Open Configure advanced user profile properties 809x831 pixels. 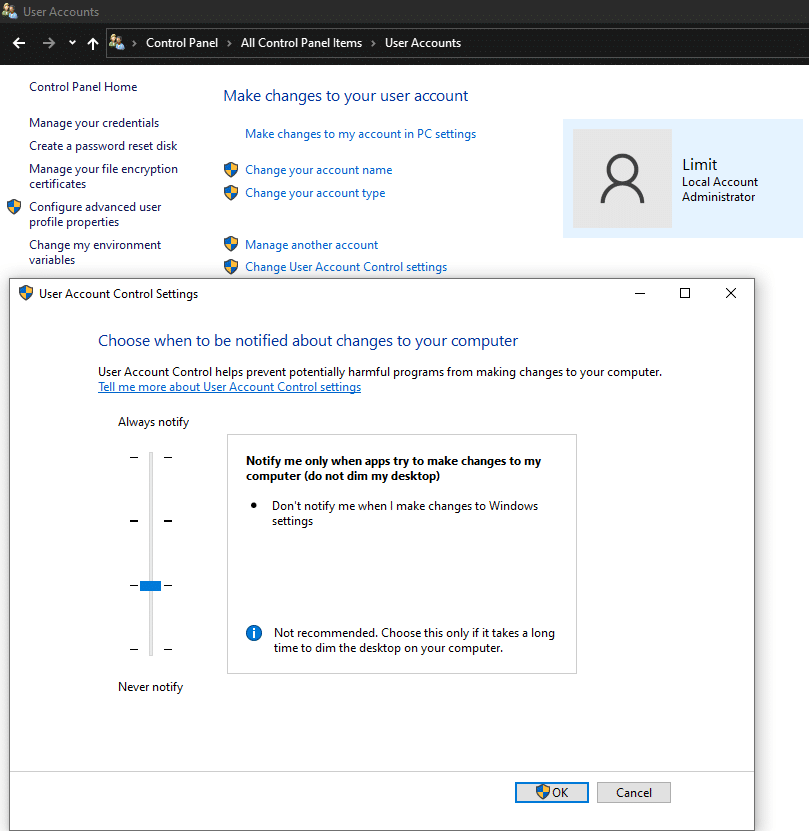click(x=95, y=214)
